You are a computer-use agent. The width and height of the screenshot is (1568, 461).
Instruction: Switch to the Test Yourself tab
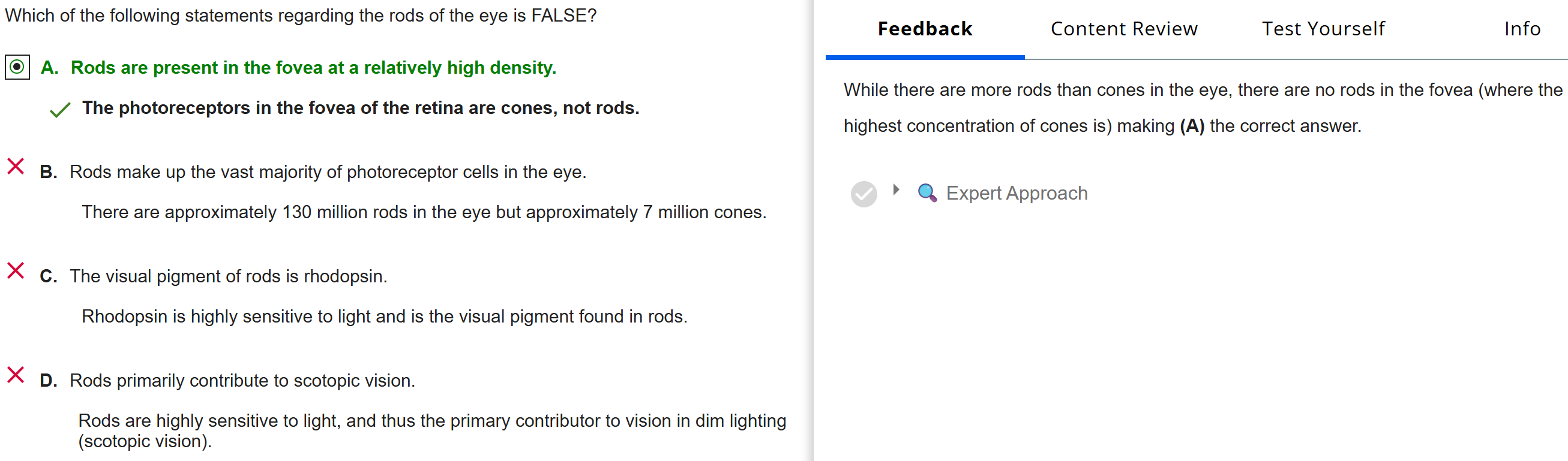click(1323, 29)
